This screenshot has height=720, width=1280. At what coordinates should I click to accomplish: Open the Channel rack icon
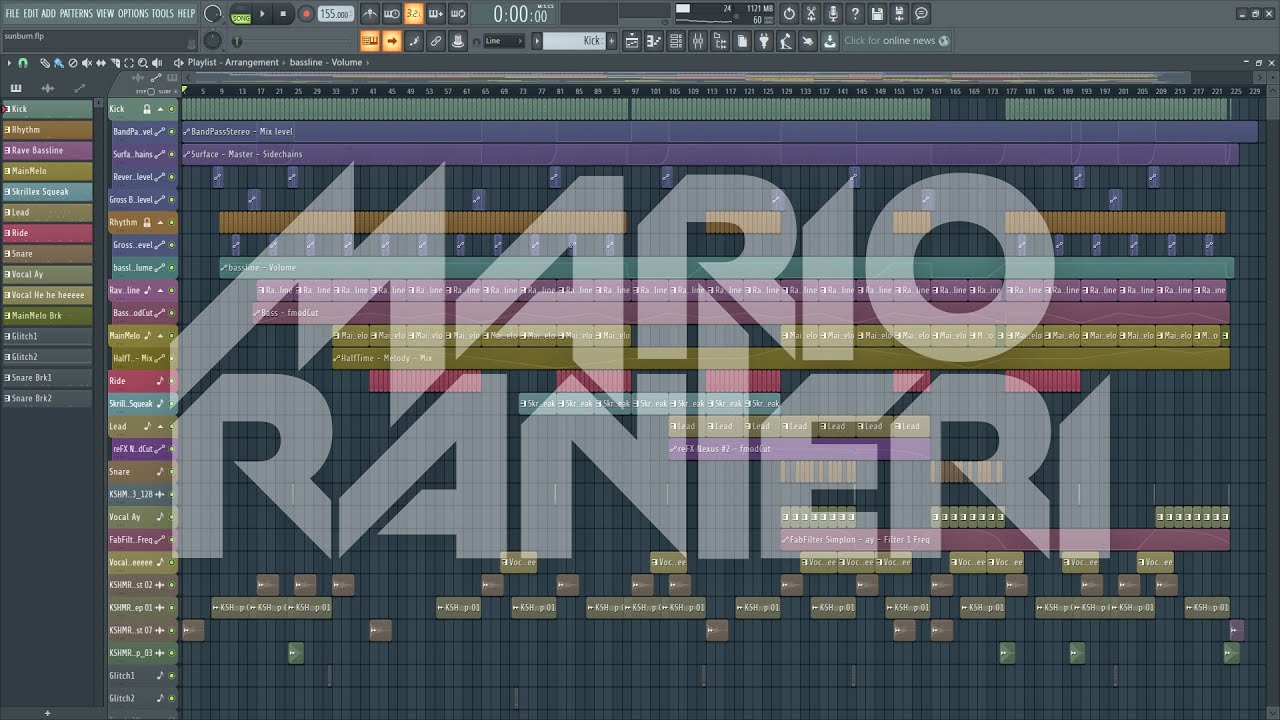coord(676,41)
